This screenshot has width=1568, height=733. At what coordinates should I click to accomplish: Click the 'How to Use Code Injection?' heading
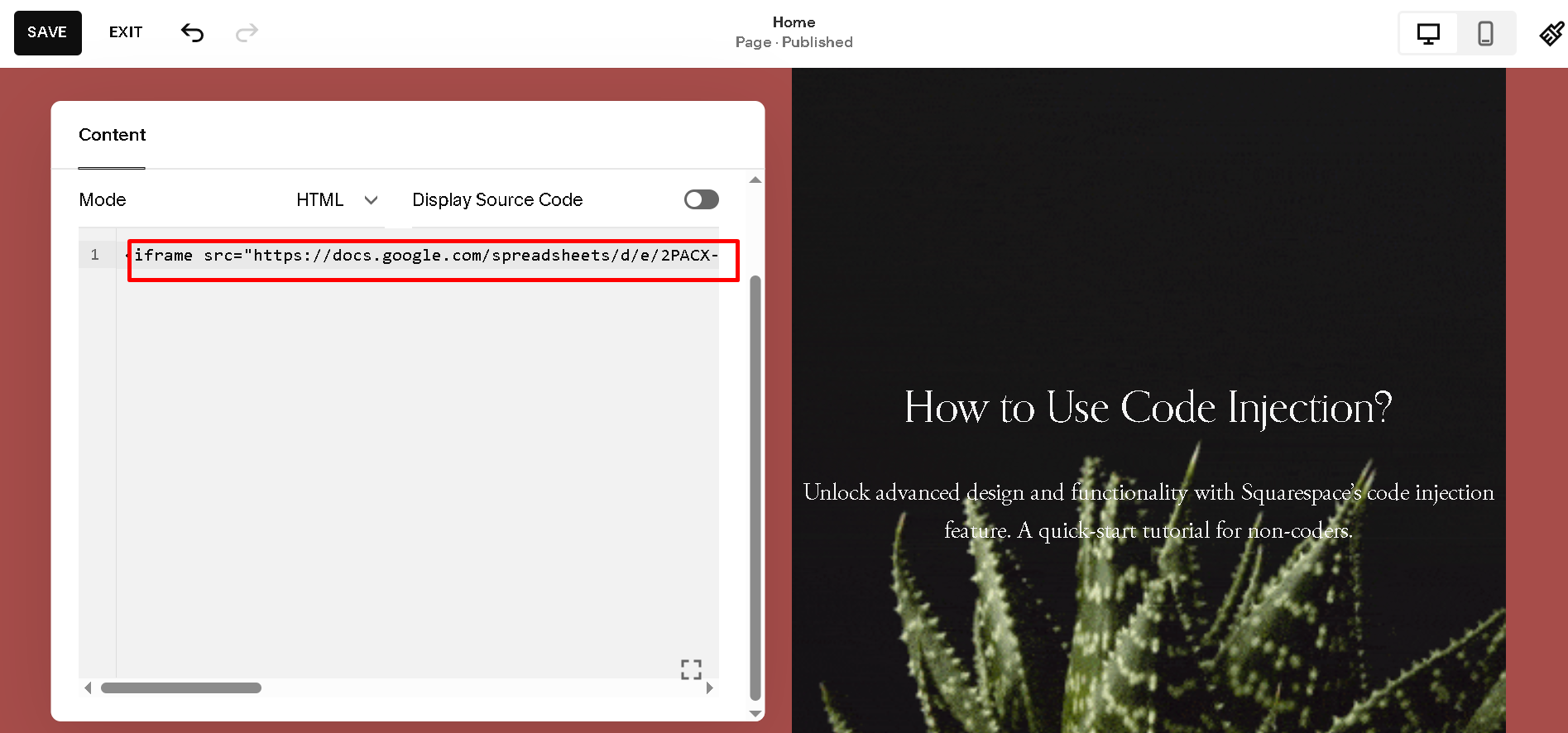[x=1148, y=408]
